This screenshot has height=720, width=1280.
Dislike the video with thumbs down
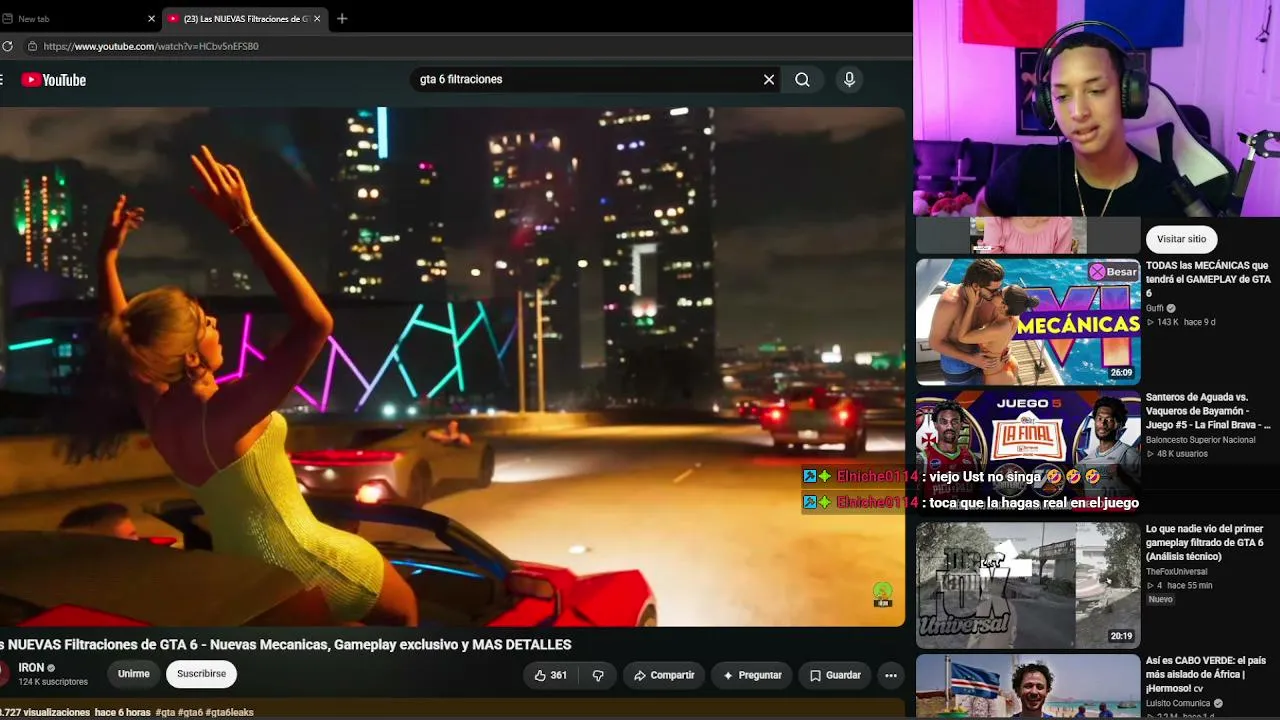click(598, 675)
